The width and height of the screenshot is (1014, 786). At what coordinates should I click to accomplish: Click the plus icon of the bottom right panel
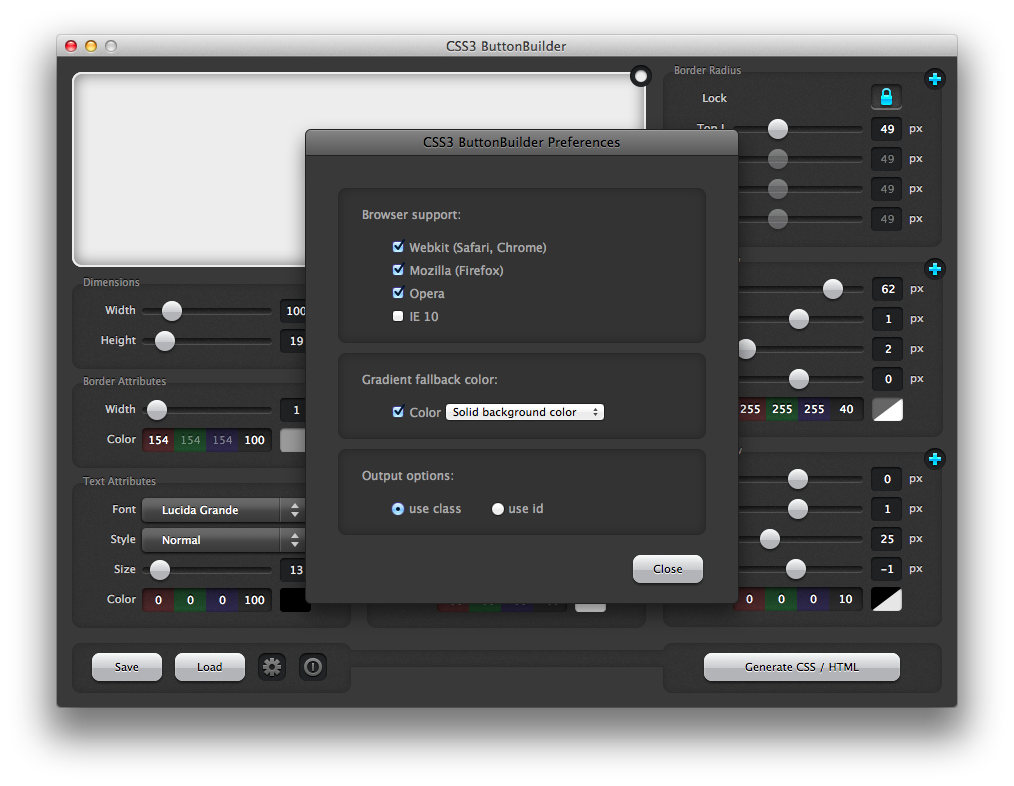click(934, 459)
